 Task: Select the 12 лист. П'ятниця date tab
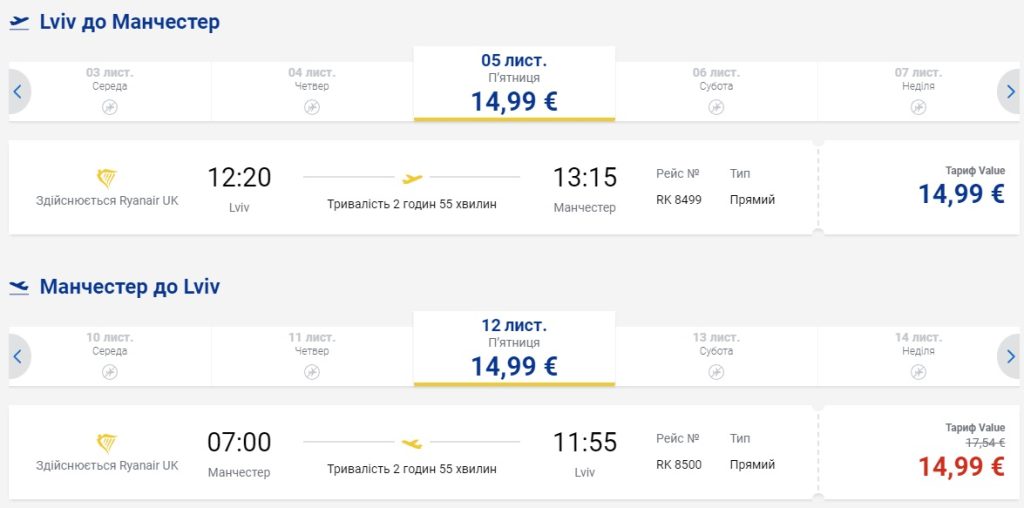(x=514, y=349)
